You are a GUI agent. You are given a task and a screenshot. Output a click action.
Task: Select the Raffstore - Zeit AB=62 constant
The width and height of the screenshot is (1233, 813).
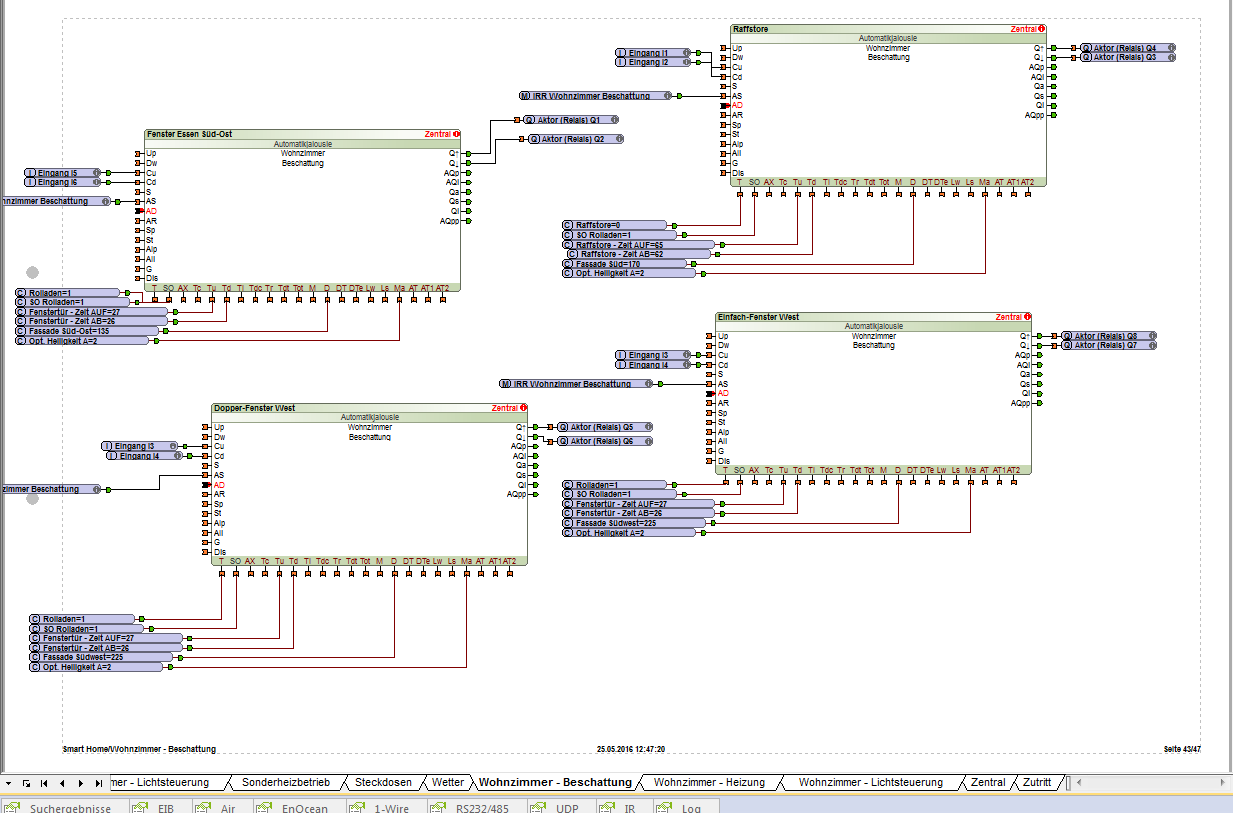click(x=641, y=254)
